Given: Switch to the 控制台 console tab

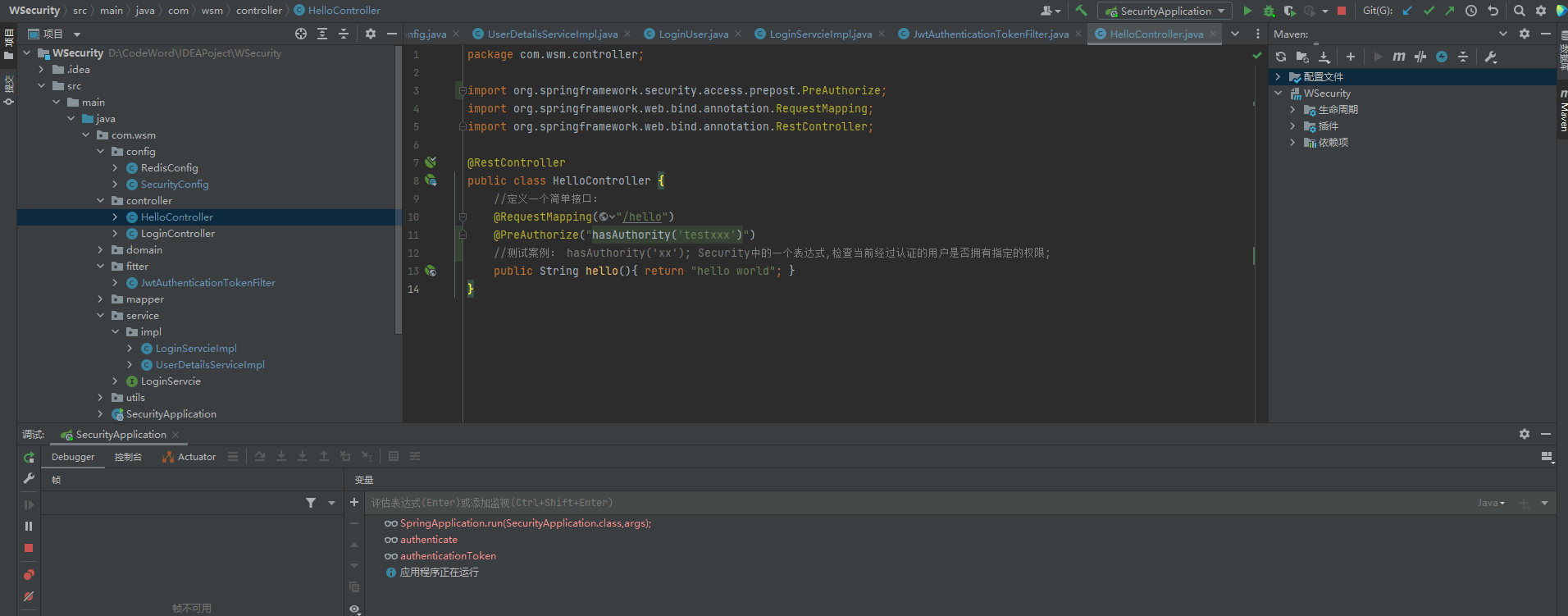Looking at the screenshot, I should [x=128, y=457].
